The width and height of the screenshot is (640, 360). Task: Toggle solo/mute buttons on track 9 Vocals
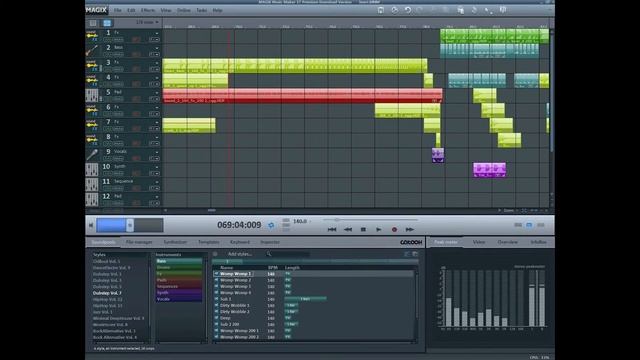pos(113,158)
